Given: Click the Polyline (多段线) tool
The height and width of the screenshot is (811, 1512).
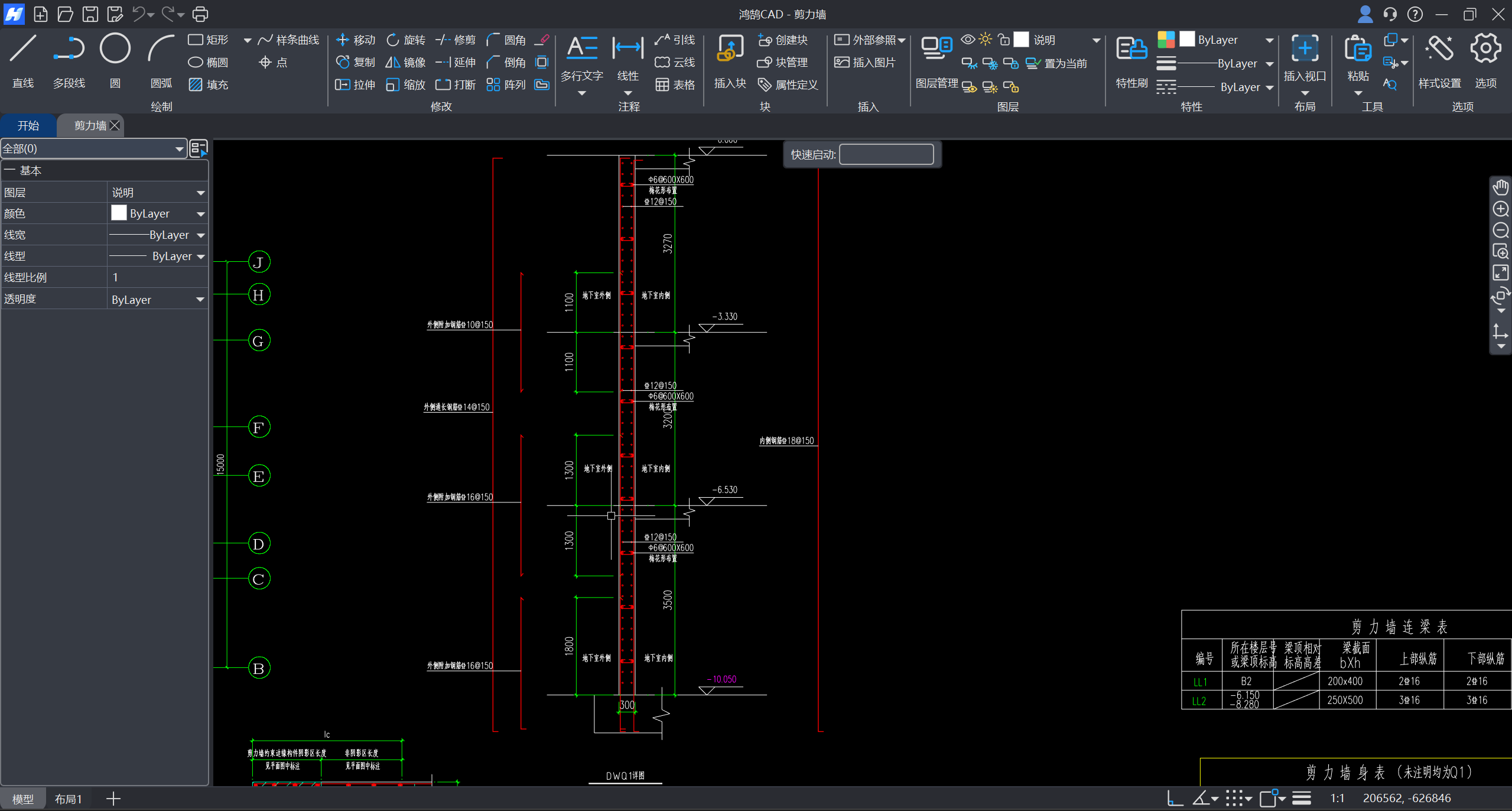Looking at the screenshot, I should click(x=69, y=49).
